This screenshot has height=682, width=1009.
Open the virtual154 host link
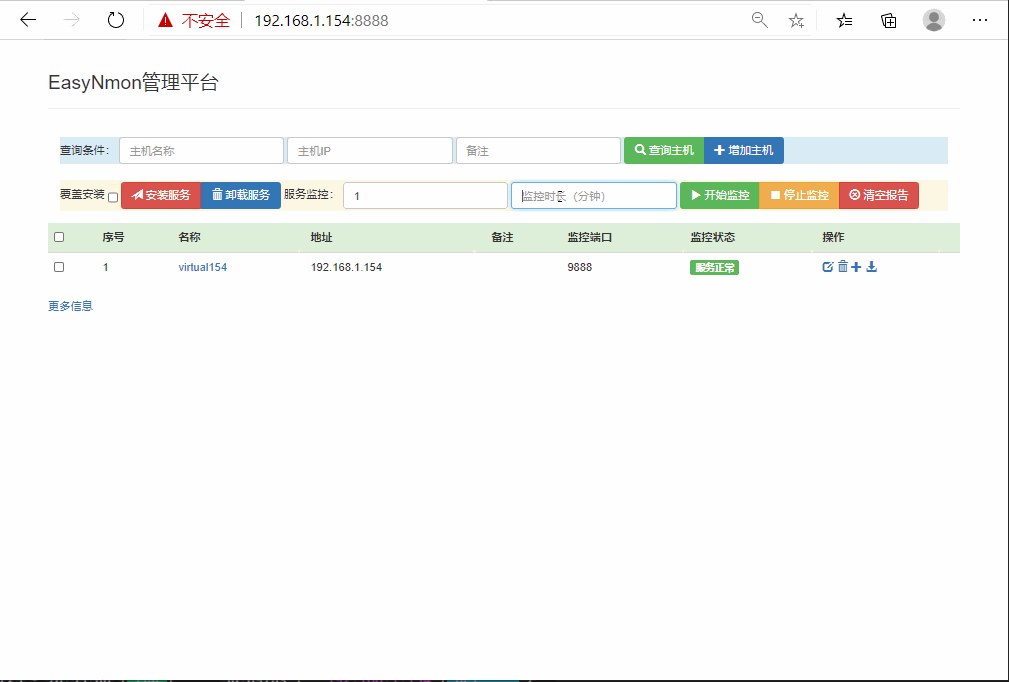point(203,267)
